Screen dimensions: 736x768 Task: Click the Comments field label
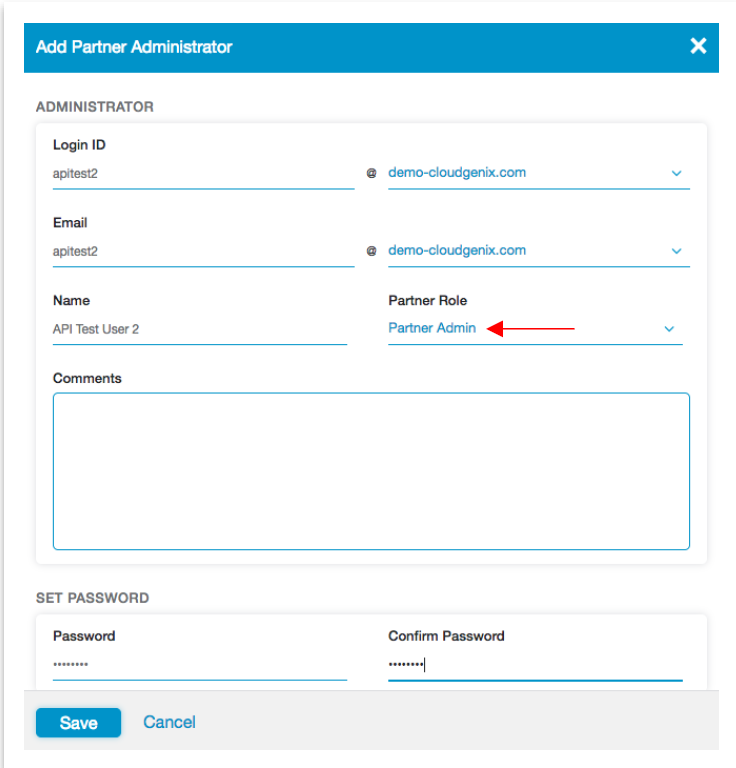coord(87,378)
